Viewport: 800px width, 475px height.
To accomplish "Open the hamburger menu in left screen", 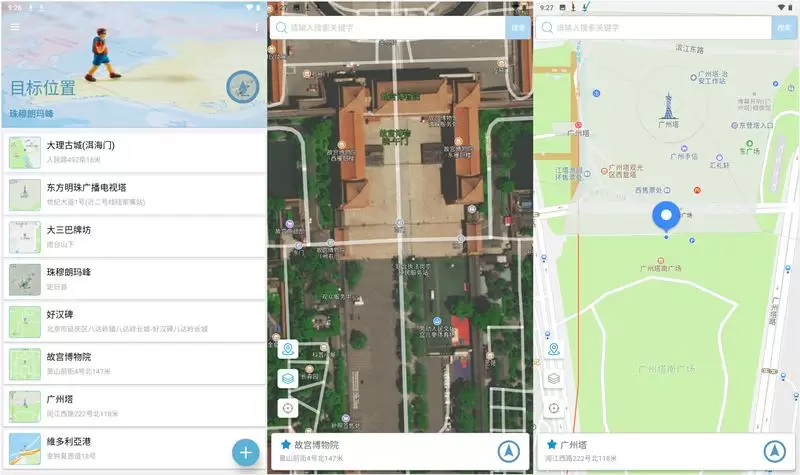I will pyautogui.click(x=15, y=27).
